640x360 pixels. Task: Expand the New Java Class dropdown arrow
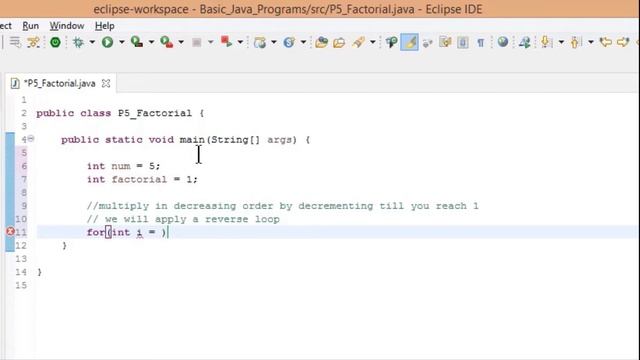[x=303, y=42]
